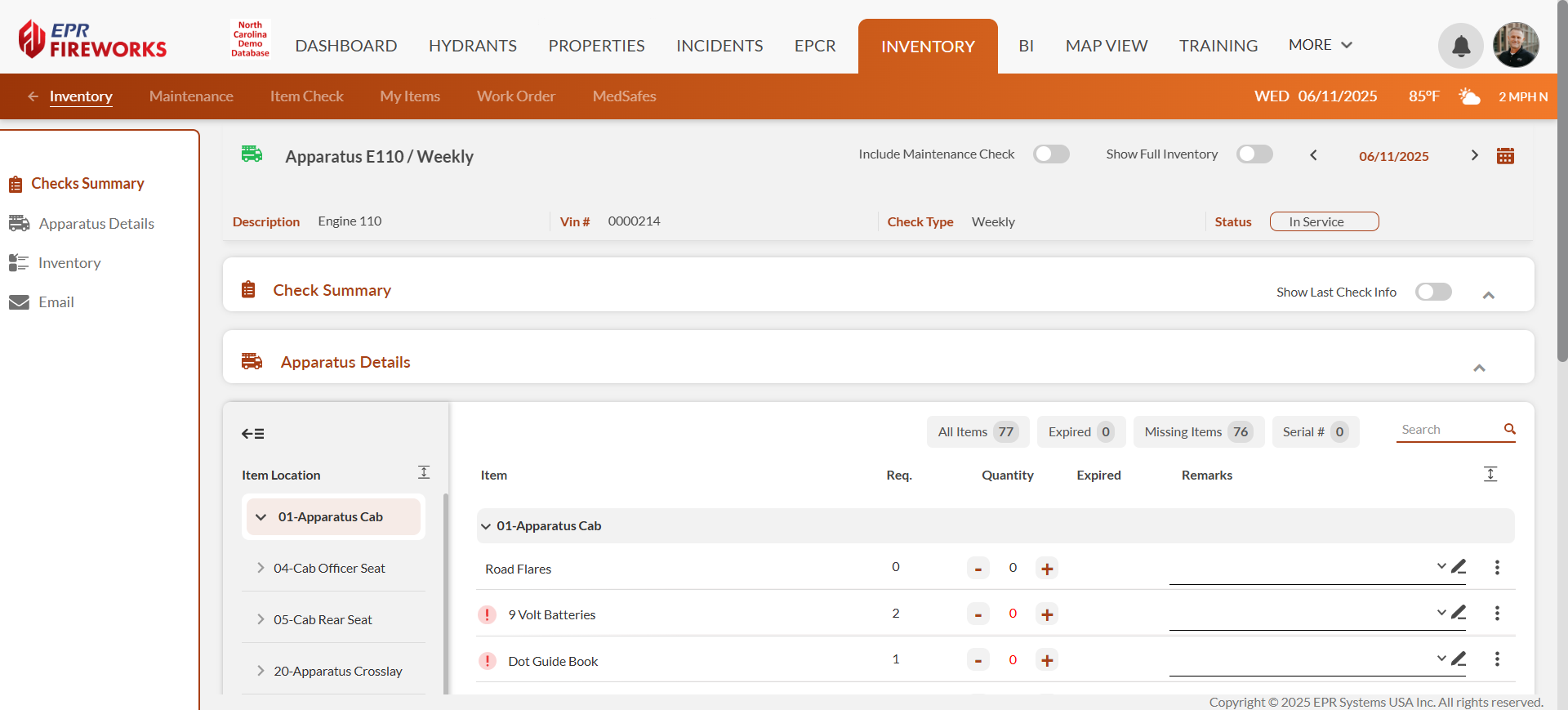Expand the 04-Cab Officer Seat location
Screen dimensions: 1568x710
[x=261, y=568]
